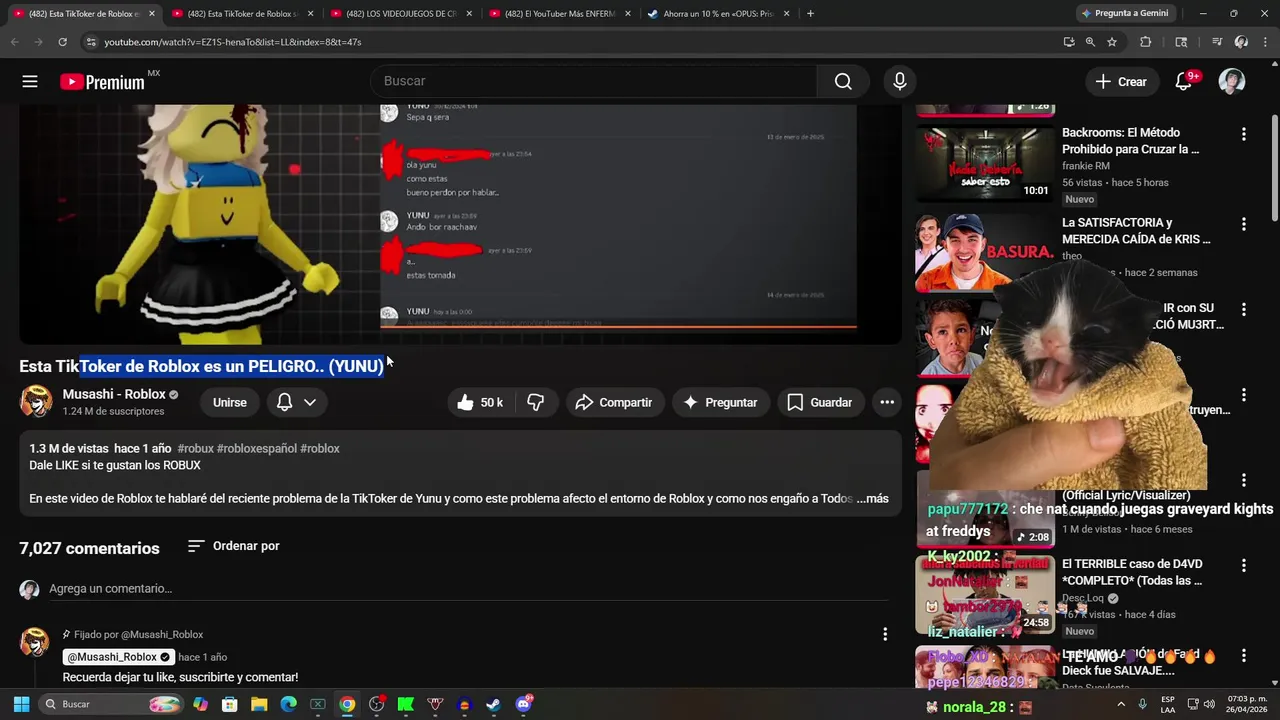Reload the page
1280x720 pixels.
62,42
